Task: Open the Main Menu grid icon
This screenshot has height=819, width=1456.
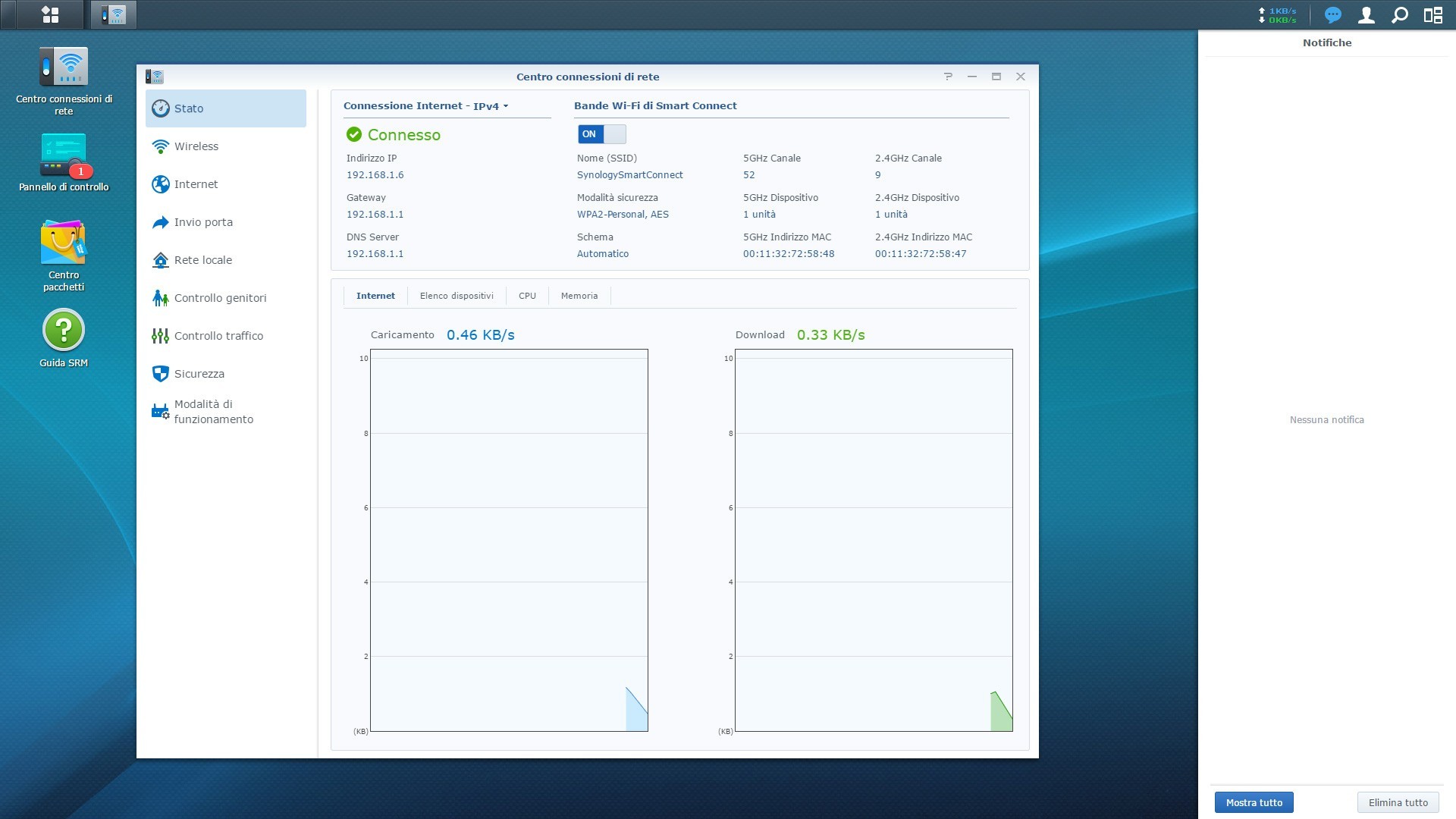Action: [50, 14]
